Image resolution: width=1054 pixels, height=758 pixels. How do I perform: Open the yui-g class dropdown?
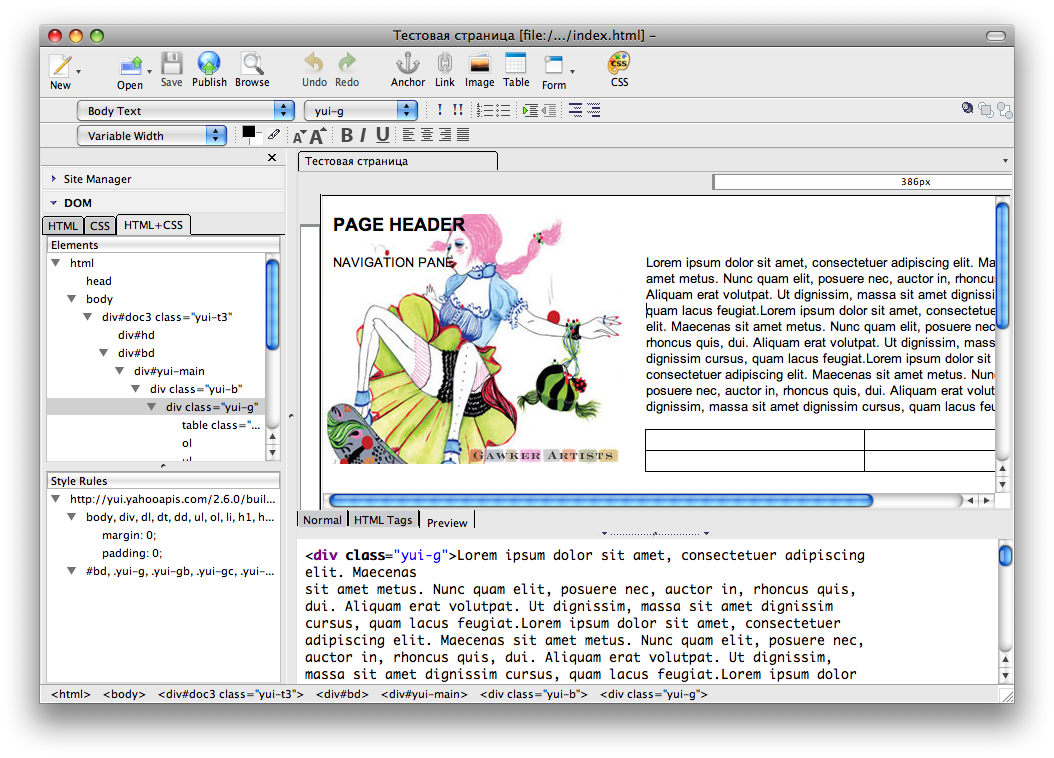coord(361,111)
